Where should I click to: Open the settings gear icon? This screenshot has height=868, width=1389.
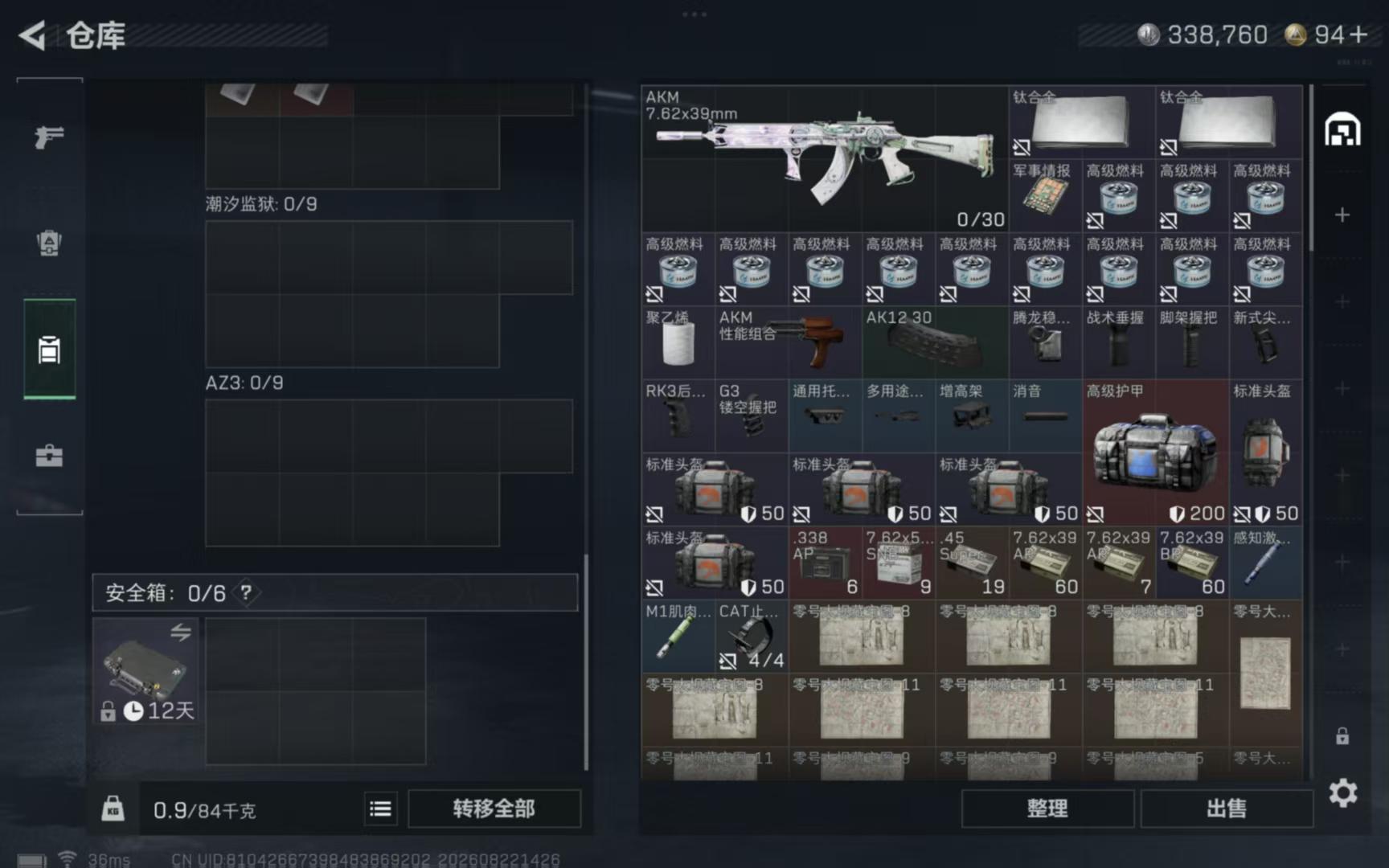1343,793
